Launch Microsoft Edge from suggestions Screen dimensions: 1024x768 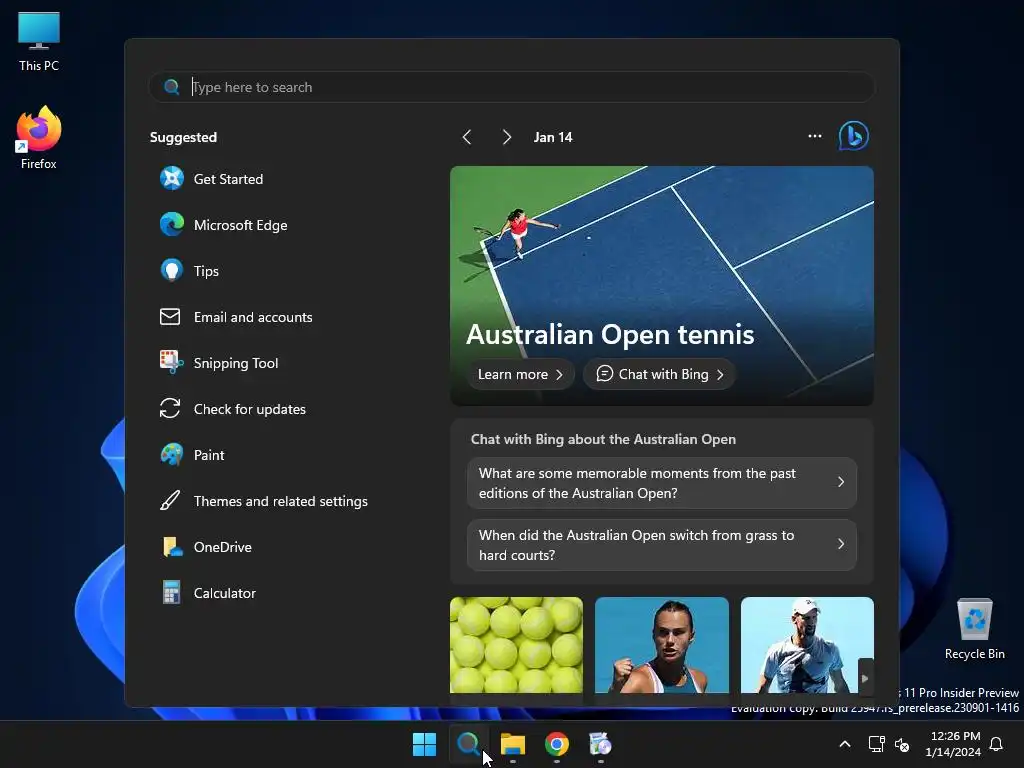223,225
